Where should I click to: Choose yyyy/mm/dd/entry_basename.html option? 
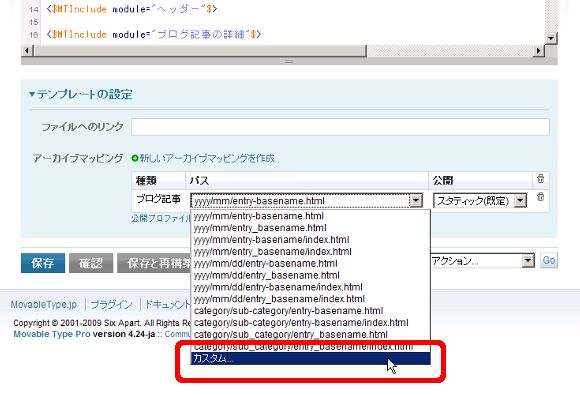tap(310, 275)
